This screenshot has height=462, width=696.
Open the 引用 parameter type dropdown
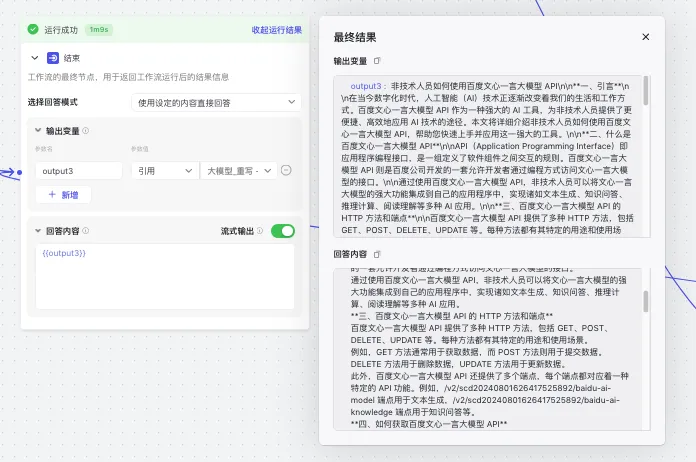pos(165,171)
